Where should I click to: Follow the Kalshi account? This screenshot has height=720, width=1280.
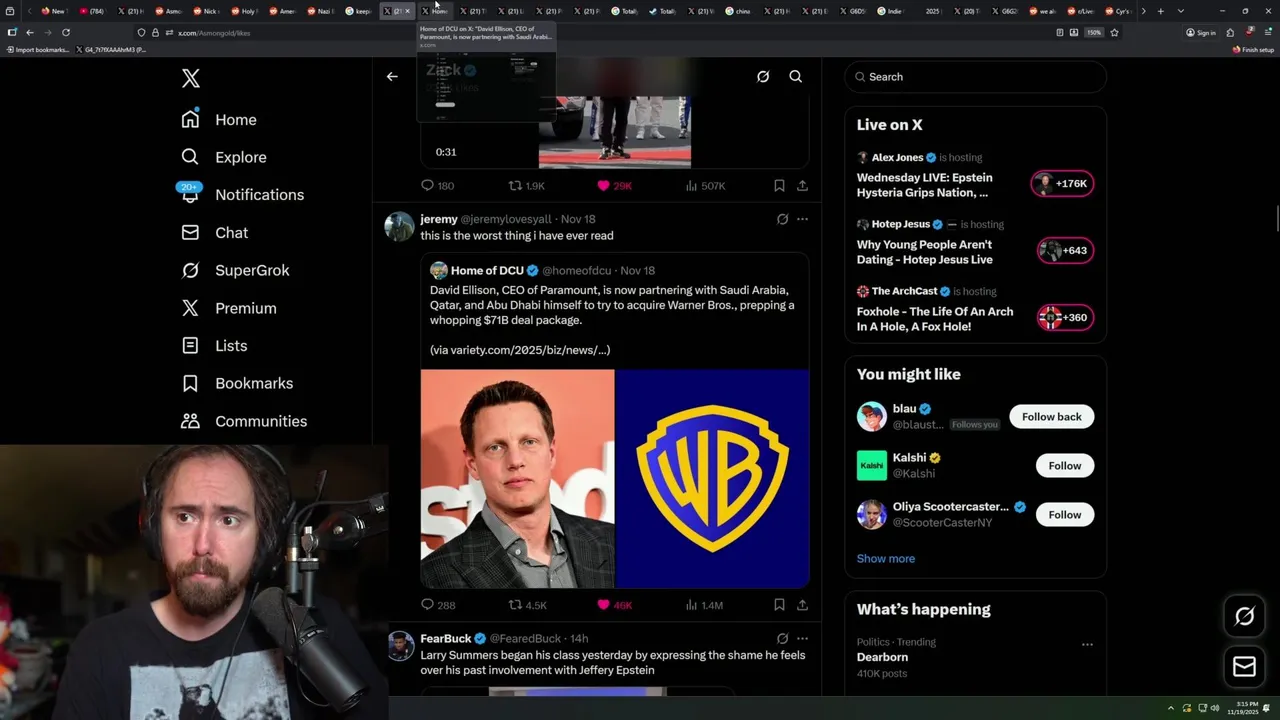click(1065, 466)
